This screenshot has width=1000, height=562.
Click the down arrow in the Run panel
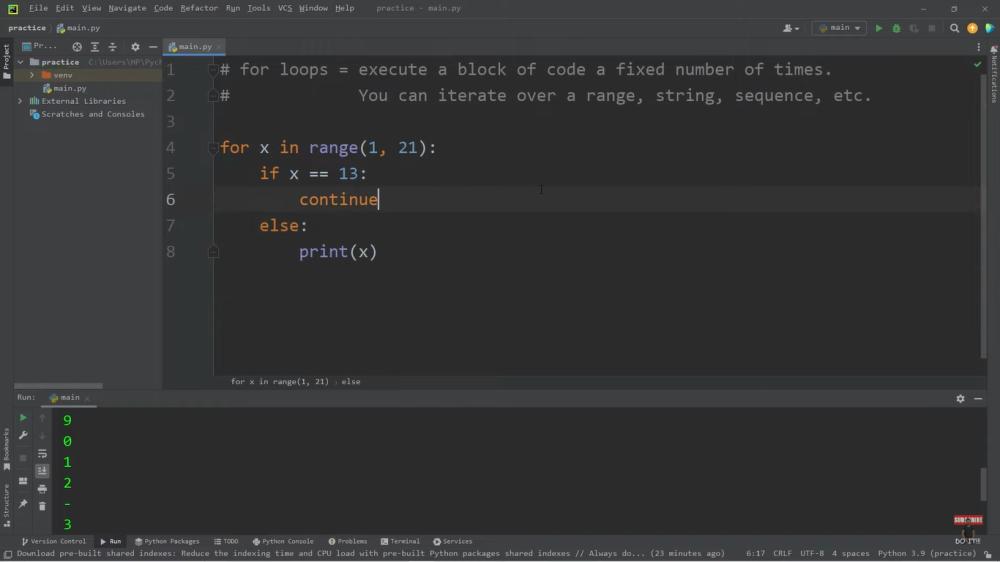click(x=42, y=435)
